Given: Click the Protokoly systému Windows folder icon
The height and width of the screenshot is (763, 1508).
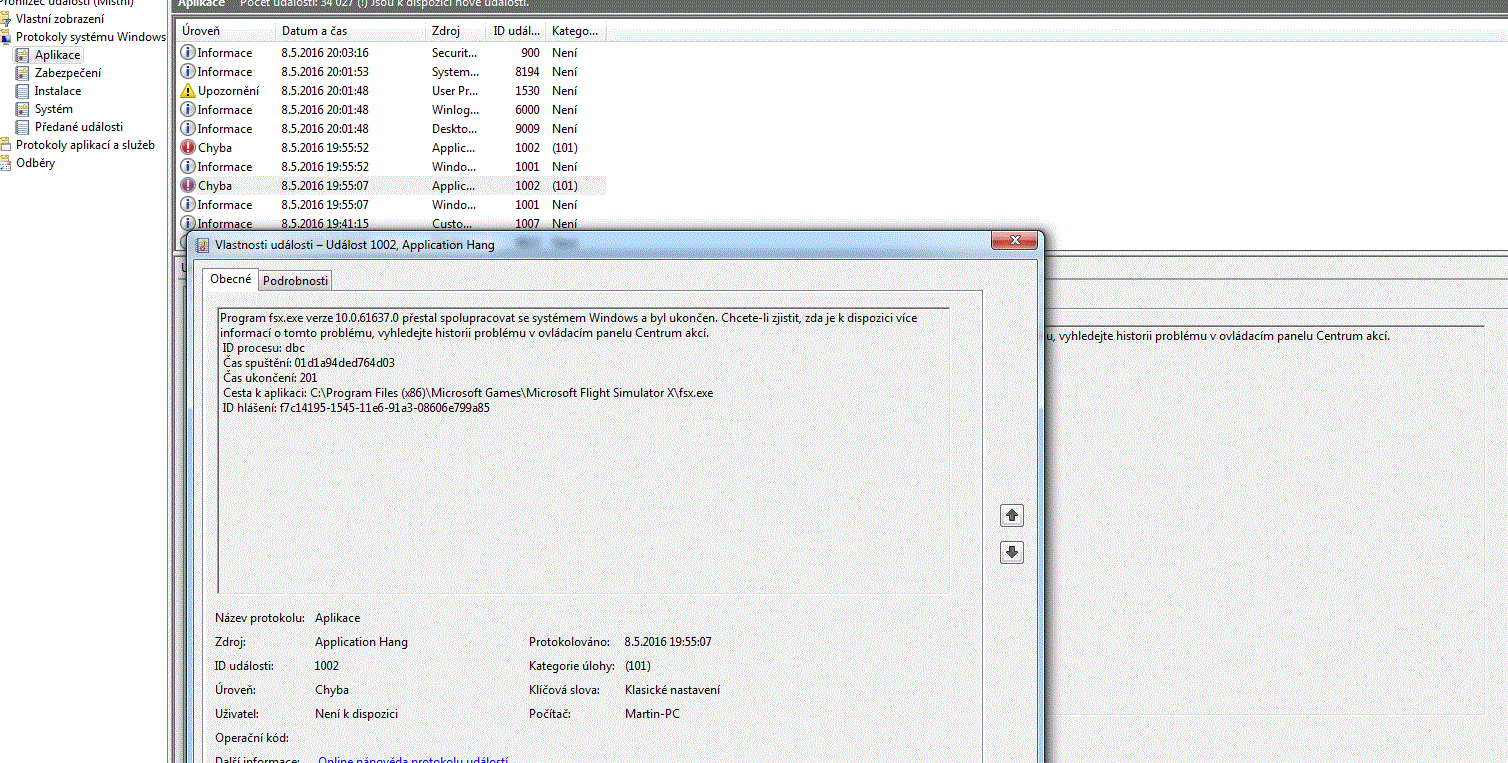Looking at the screenshot, I should tap(6, 37).
